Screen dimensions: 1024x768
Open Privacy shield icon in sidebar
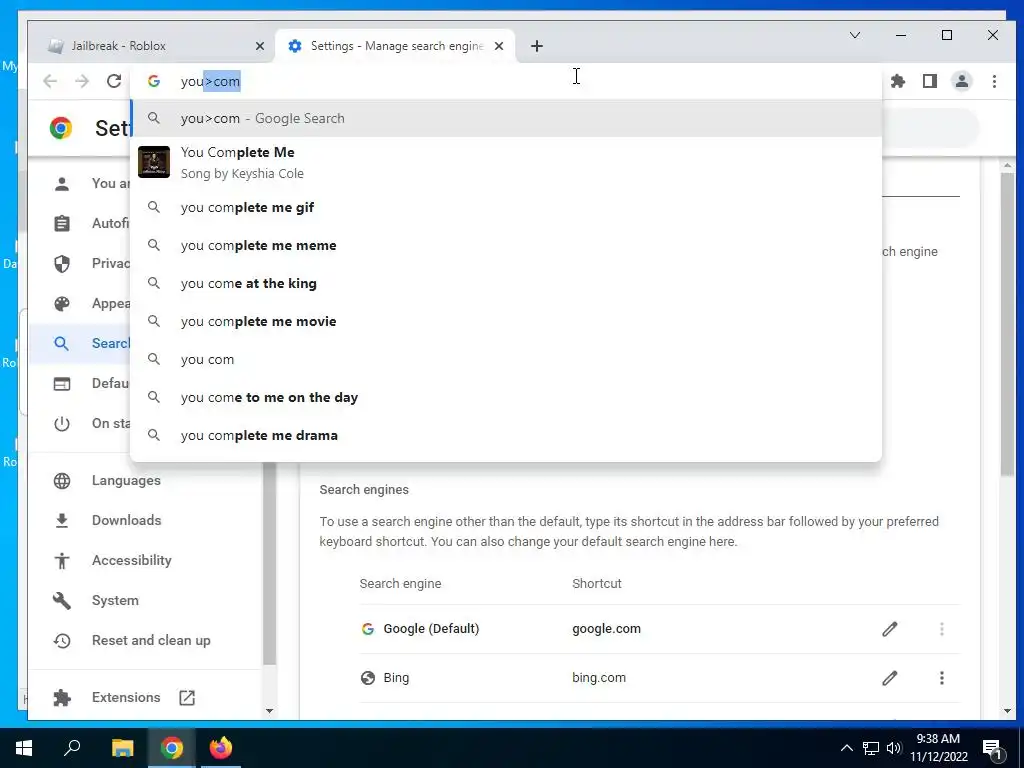click(62, 263)
